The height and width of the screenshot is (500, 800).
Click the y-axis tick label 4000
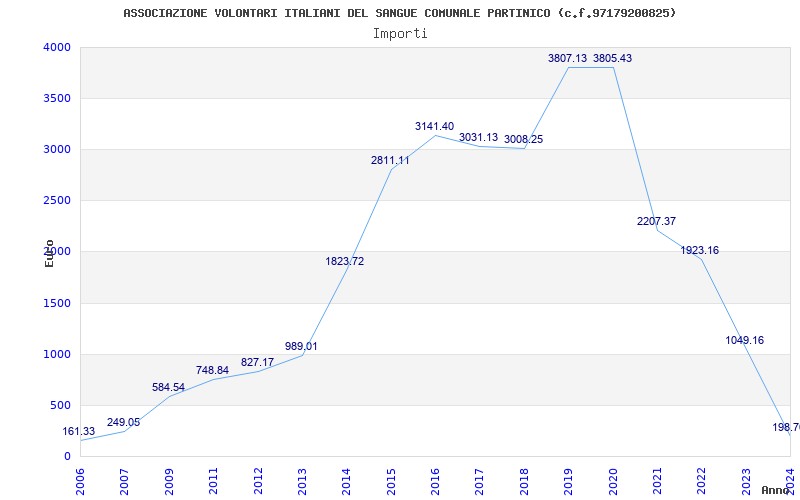tap(57, 47)
